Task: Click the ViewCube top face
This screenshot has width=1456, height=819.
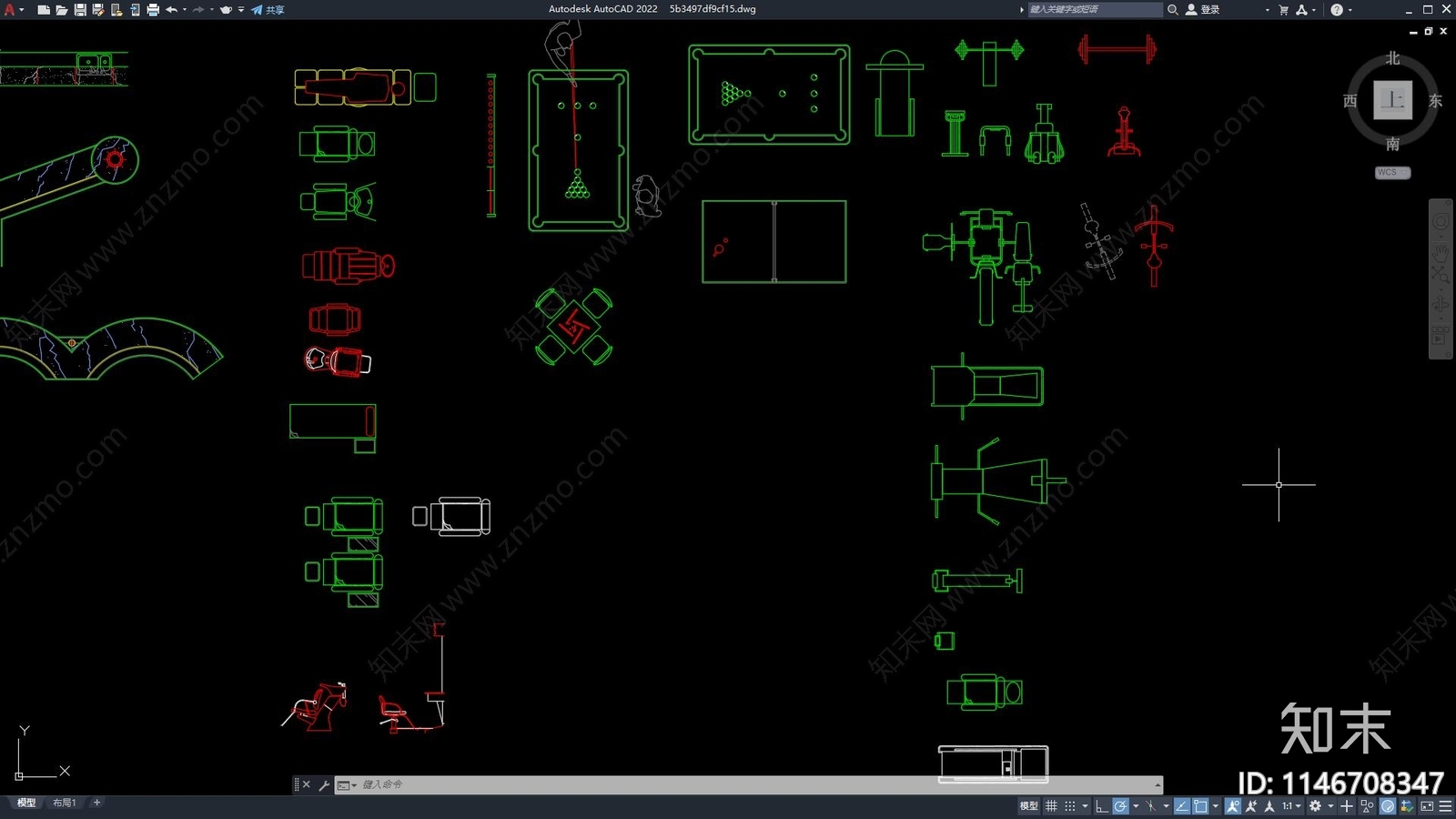Action: (1392, 100)
